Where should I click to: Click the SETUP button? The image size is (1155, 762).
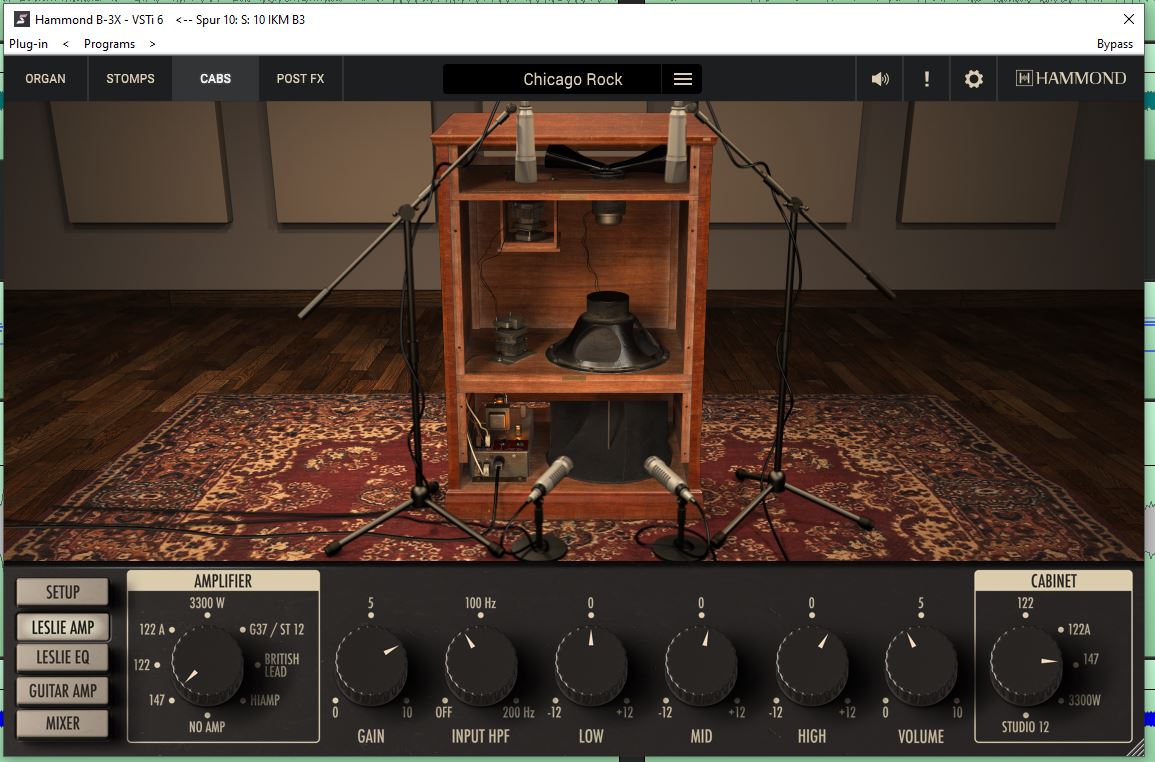[63, 592]
